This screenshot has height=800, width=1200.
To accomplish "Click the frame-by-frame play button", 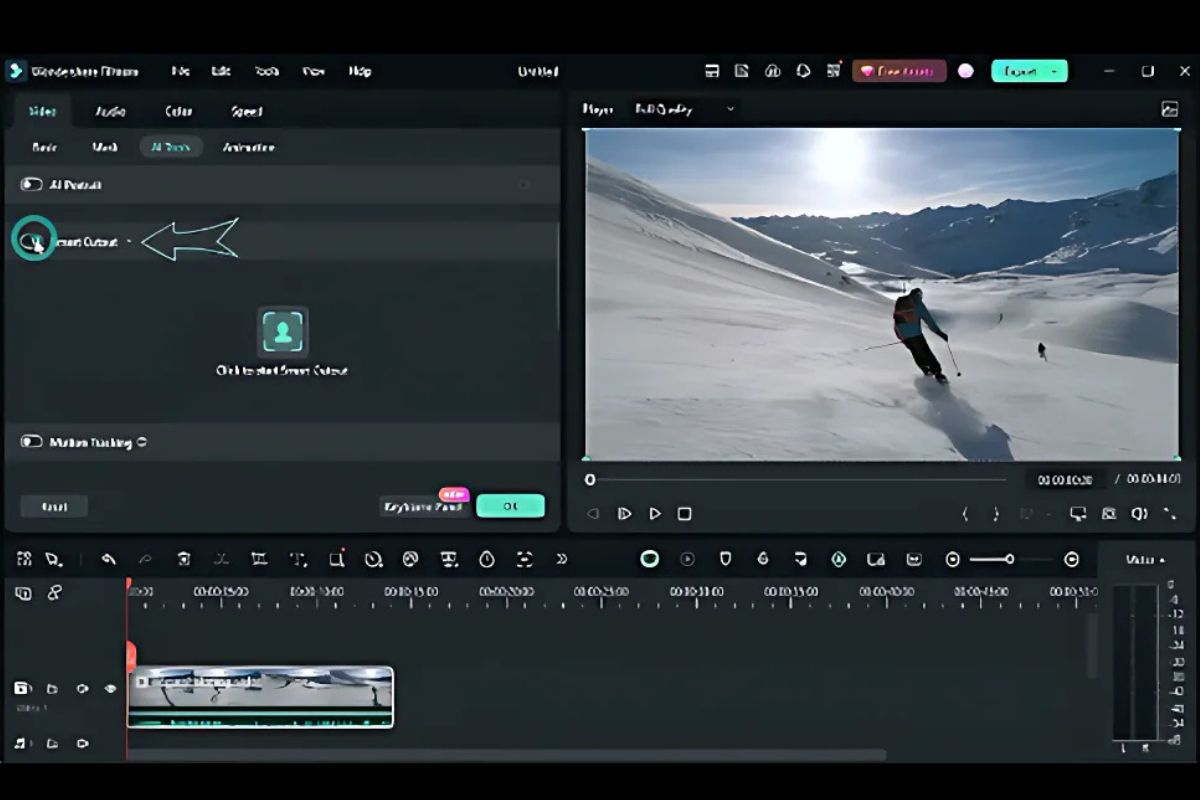I will tap(625, 513).
